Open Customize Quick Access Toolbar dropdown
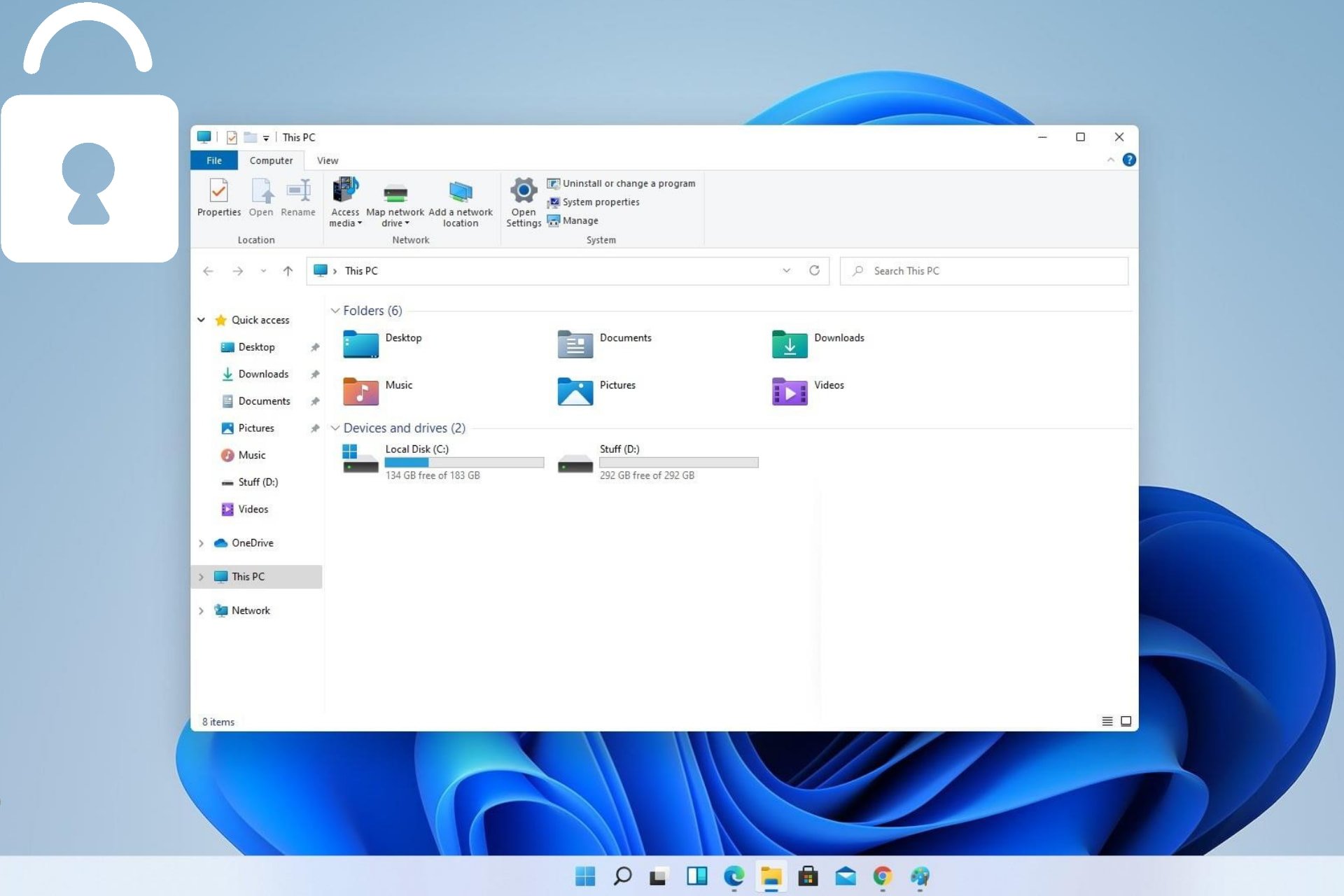1344x896 pixels. 266,138
